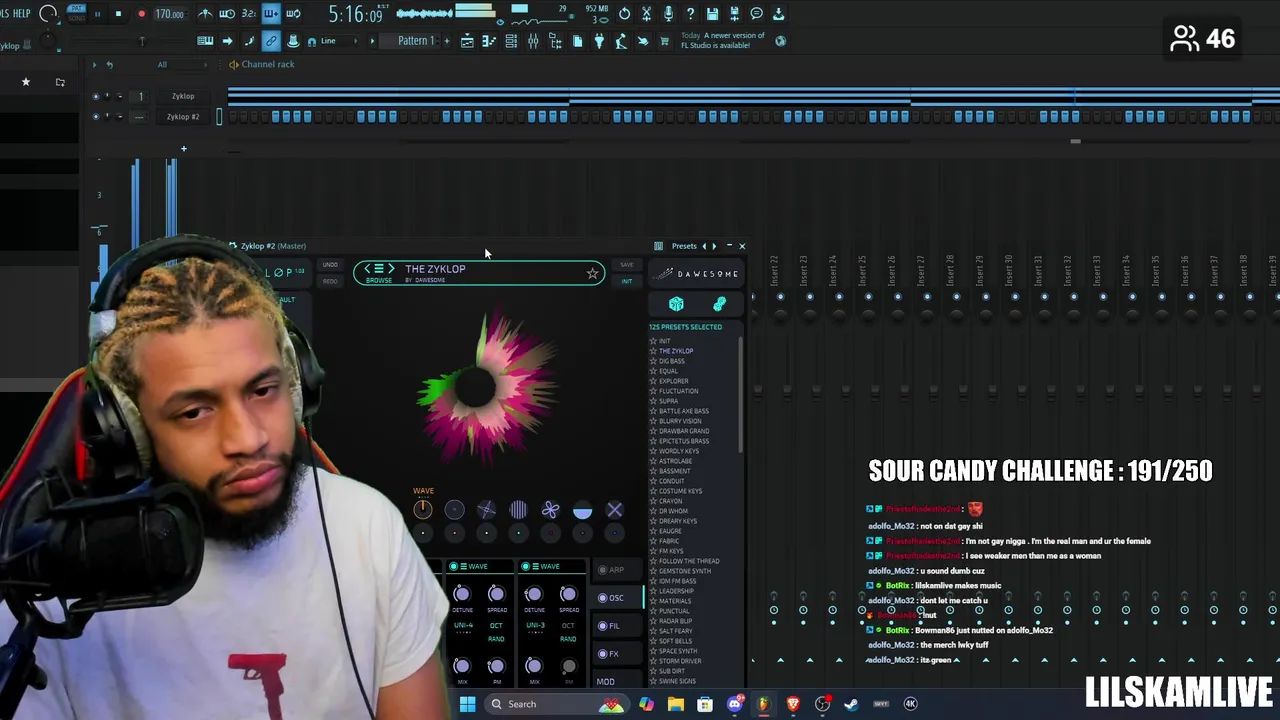Screen dimensions: 1280x720
Task: Go to previous preset arrow in browser bar
Action: [x=367, y=268]
